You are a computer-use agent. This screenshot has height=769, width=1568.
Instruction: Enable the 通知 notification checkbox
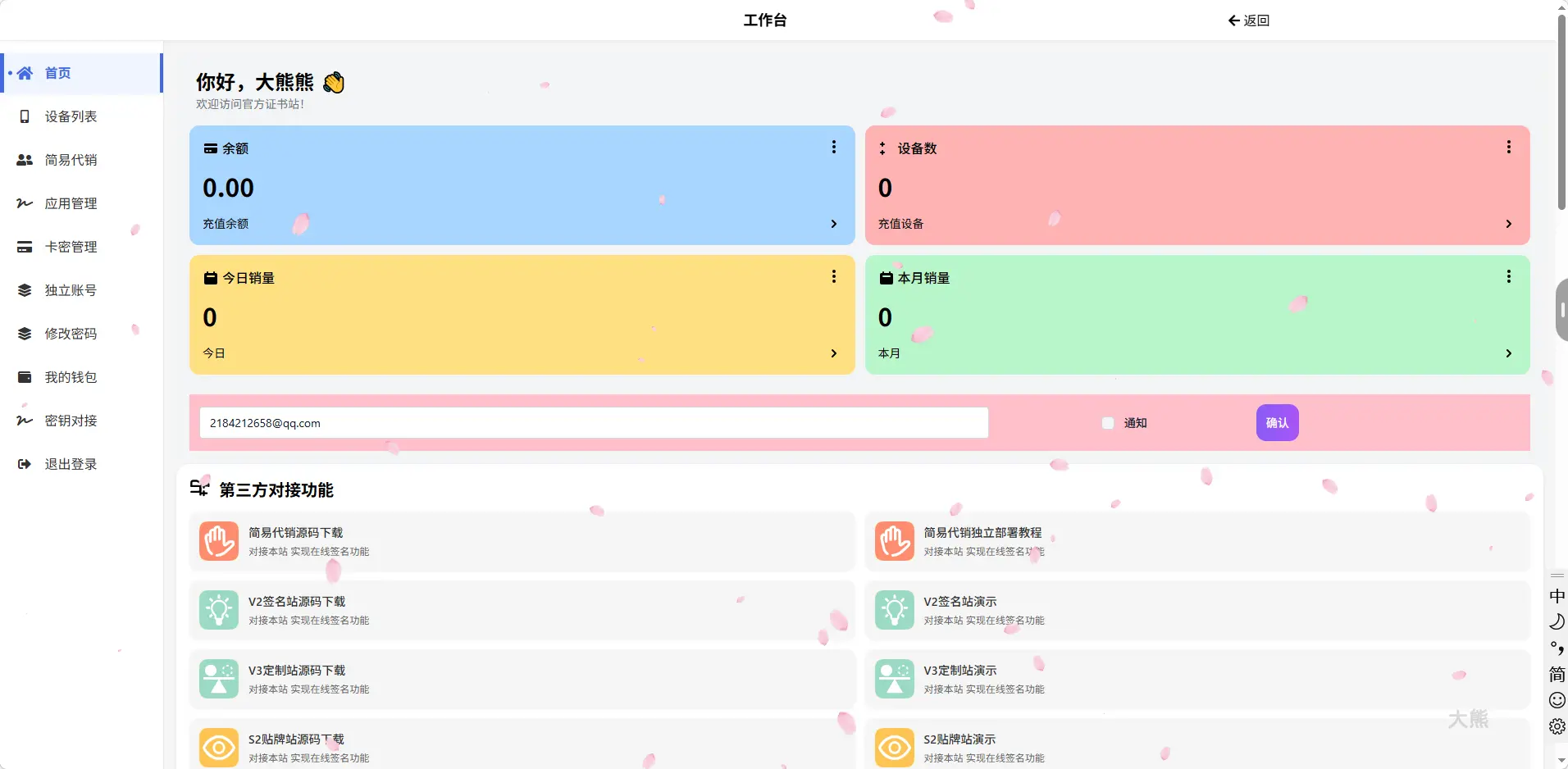click(1106, 423)
